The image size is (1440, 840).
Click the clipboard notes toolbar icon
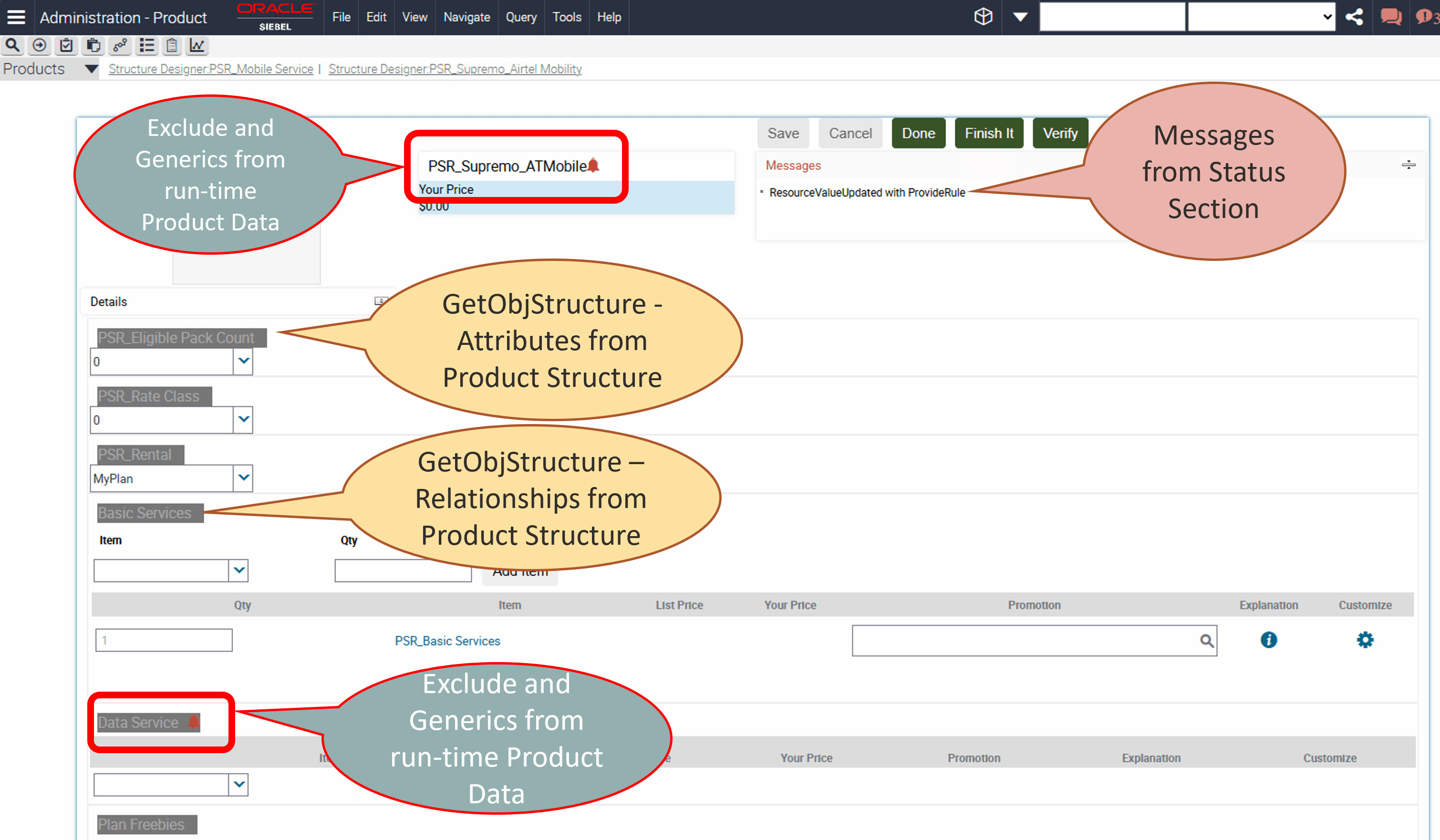click(x=172, y=45)
